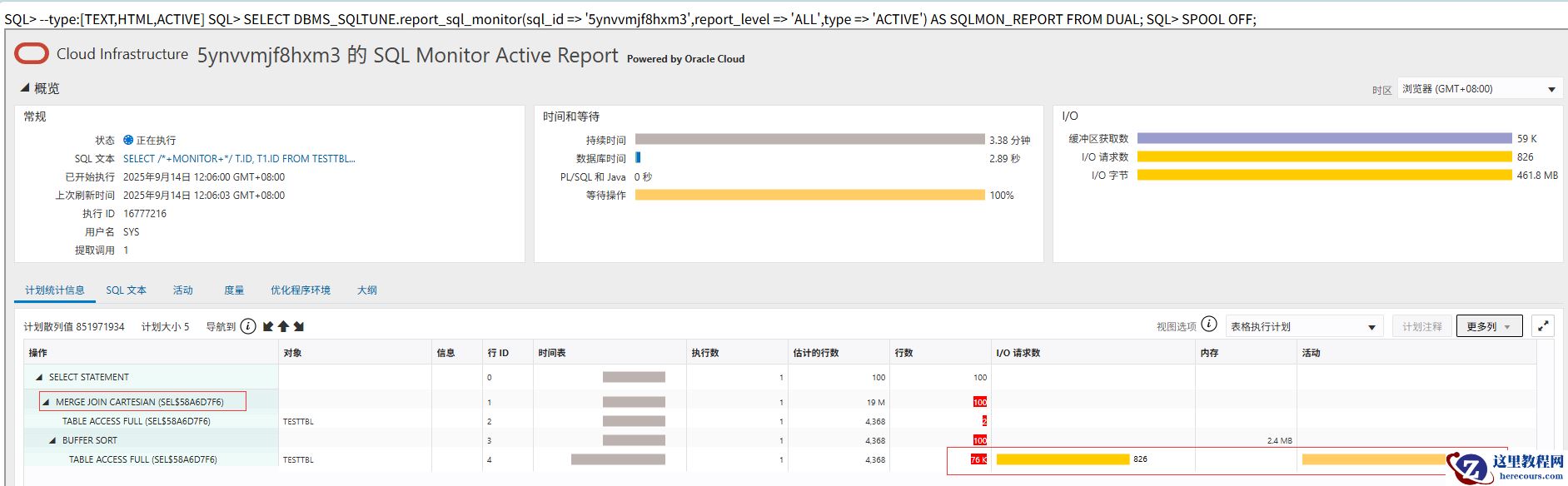Screen dimensions: 1568x486
Task: Click the 操作 column header
Action: pos(151,353)
